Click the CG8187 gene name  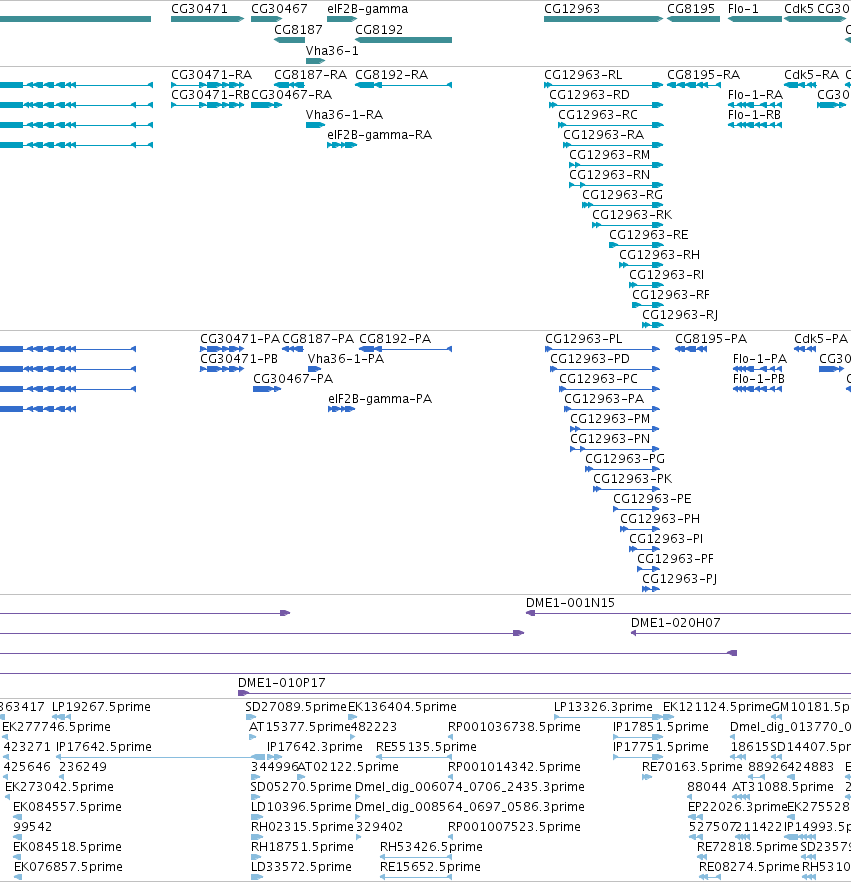[x=298, y=30]
